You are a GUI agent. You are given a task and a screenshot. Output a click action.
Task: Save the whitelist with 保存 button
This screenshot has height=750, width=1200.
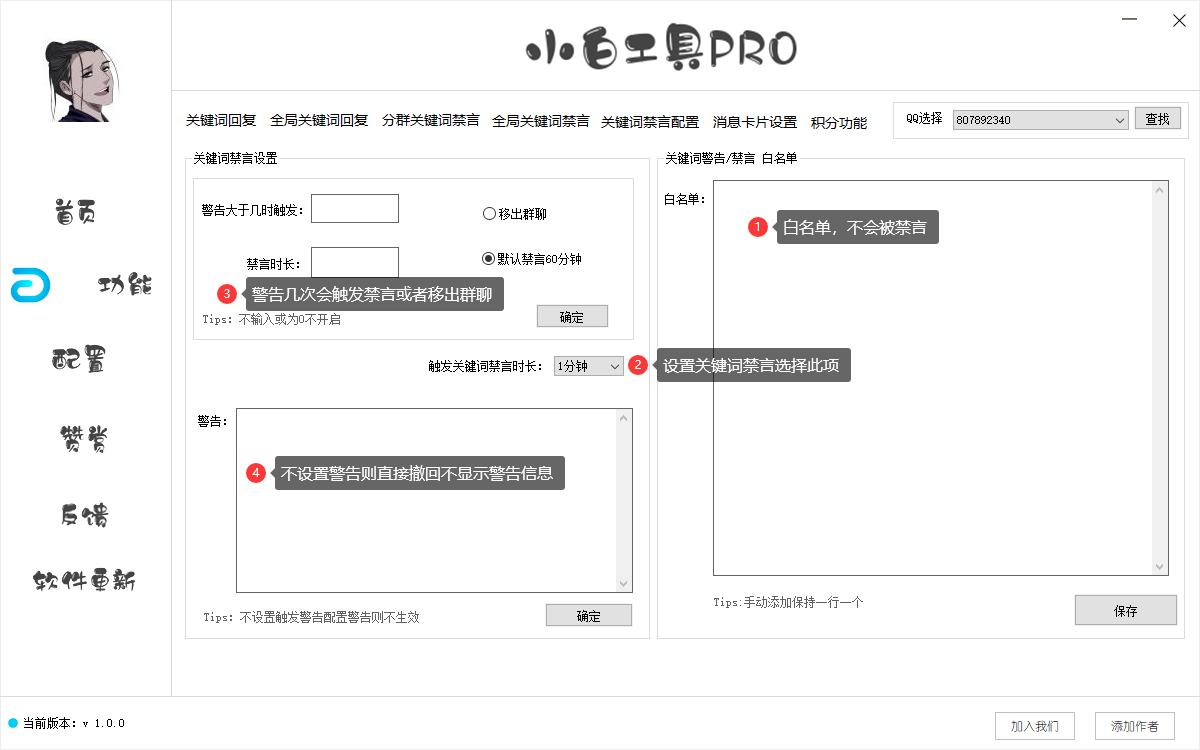point(1126,610)
